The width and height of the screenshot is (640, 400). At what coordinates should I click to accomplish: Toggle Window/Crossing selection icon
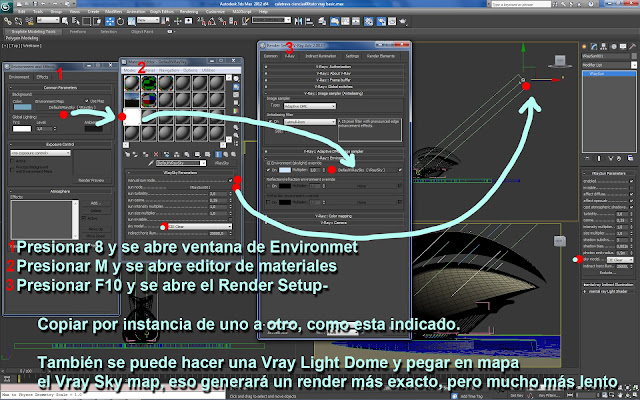(97, 21)
